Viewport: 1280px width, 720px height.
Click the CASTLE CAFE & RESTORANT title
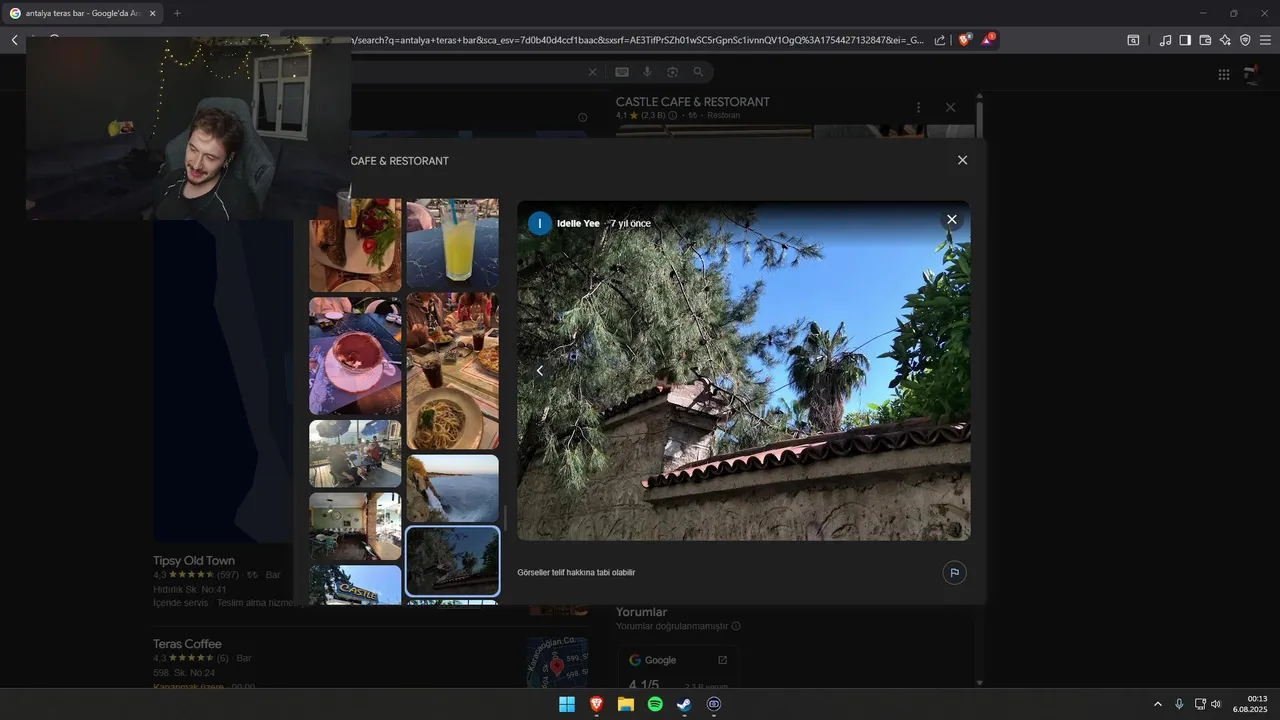[x=692, y=102]
